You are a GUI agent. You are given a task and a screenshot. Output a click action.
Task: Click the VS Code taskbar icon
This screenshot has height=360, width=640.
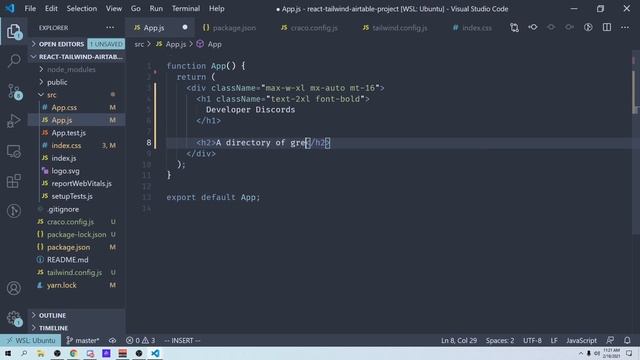[155, 353]
